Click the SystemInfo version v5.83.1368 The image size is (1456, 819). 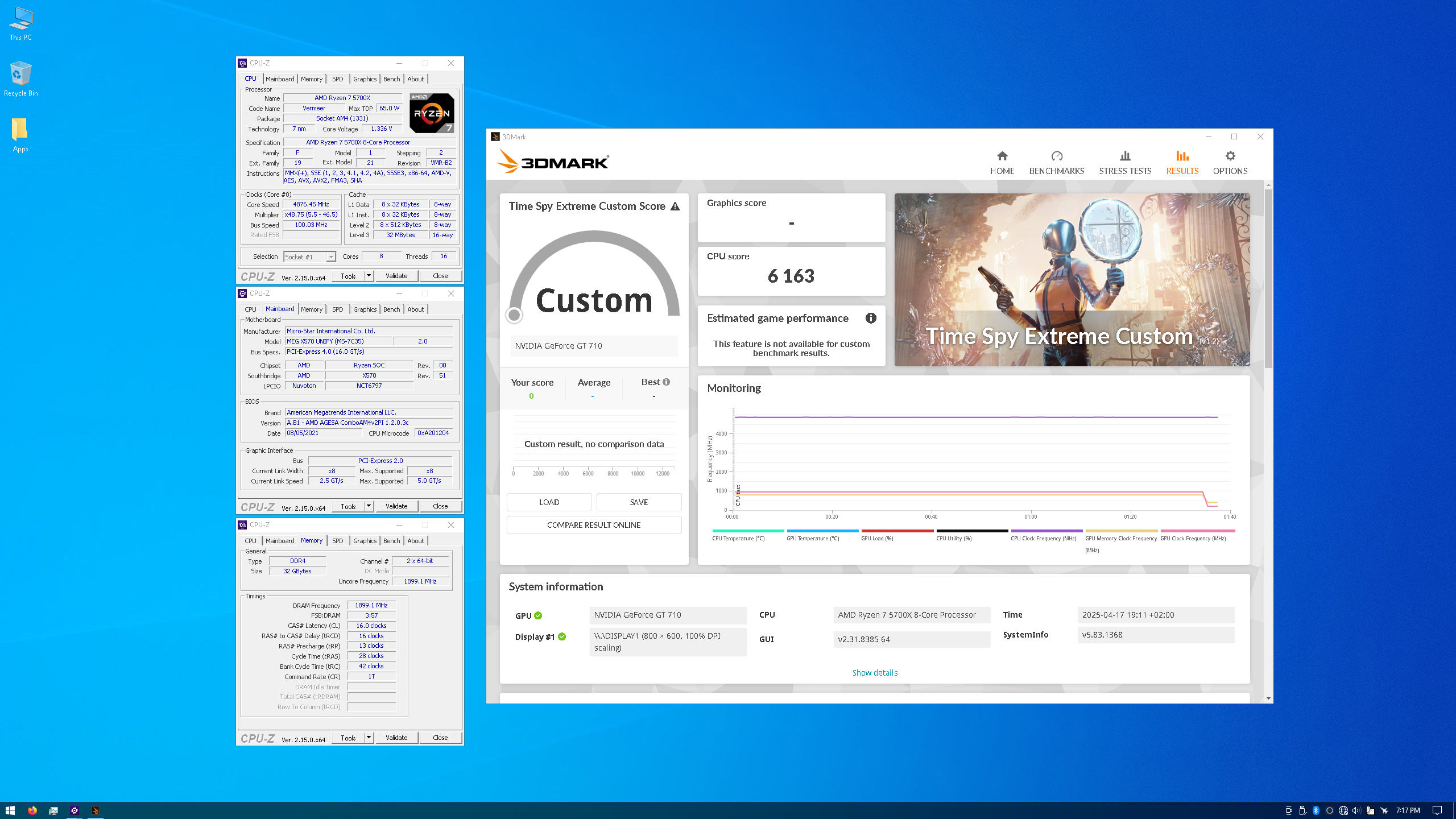click(1156, 635)
